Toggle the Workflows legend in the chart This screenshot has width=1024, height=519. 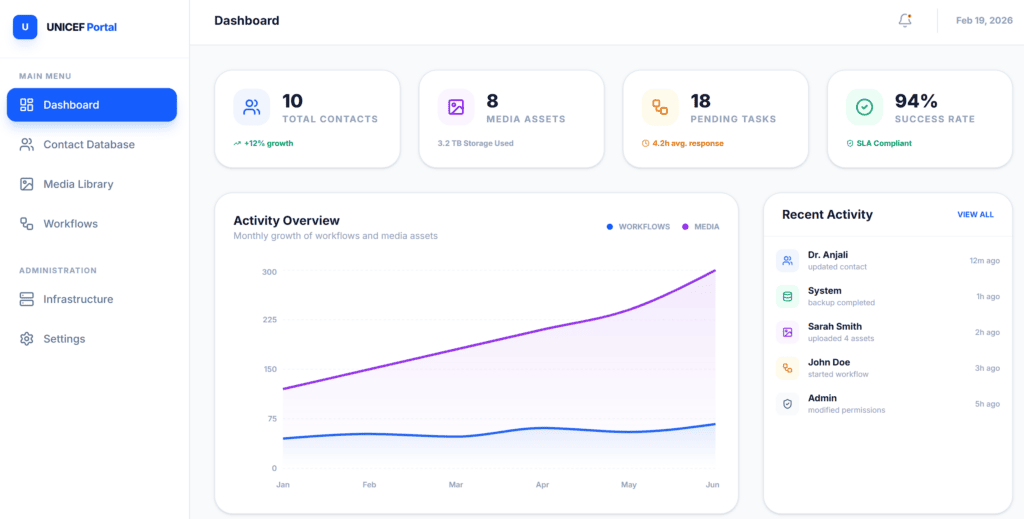(638, 227)
